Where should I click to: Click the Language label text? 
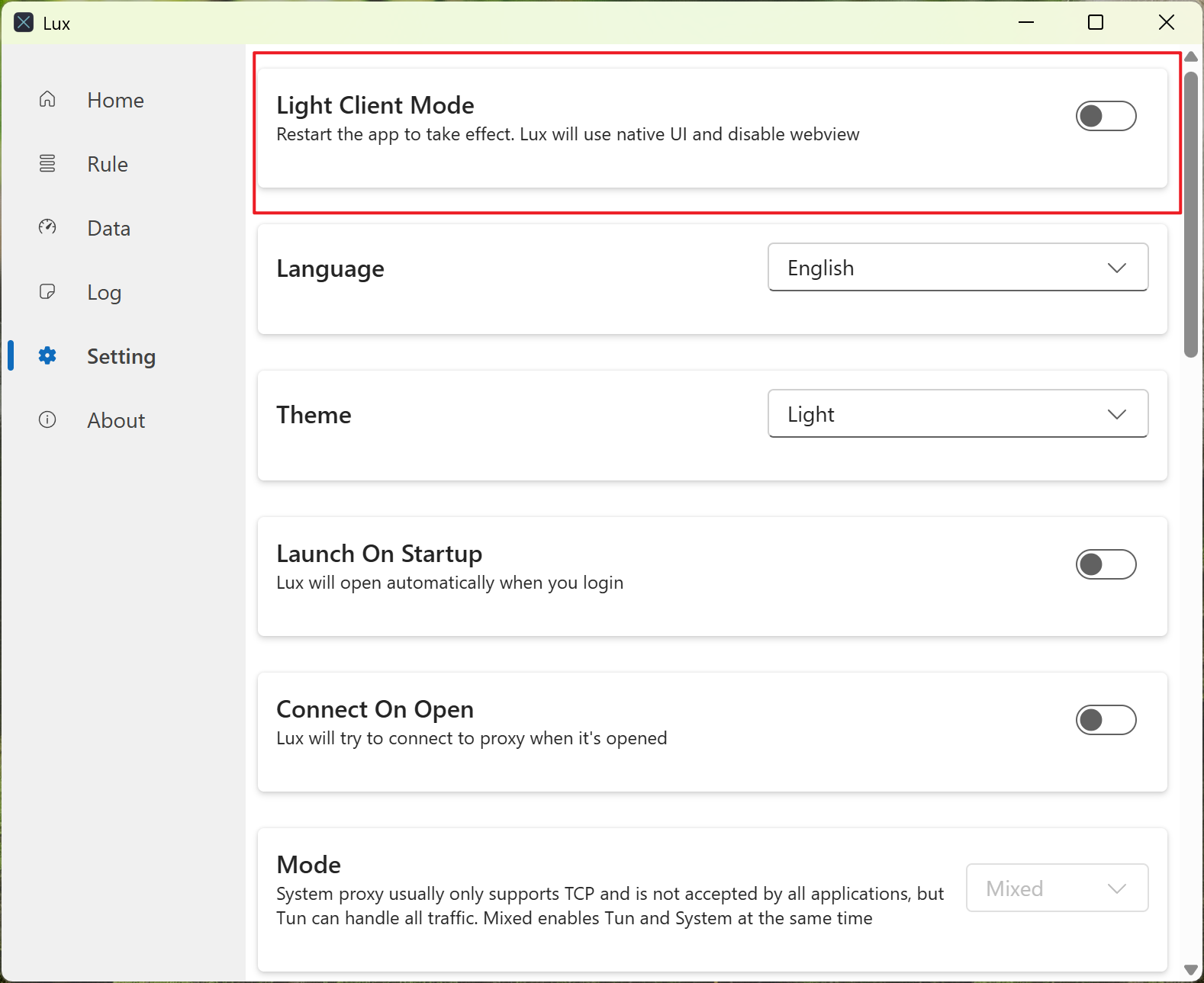click(x=330, y=268)
